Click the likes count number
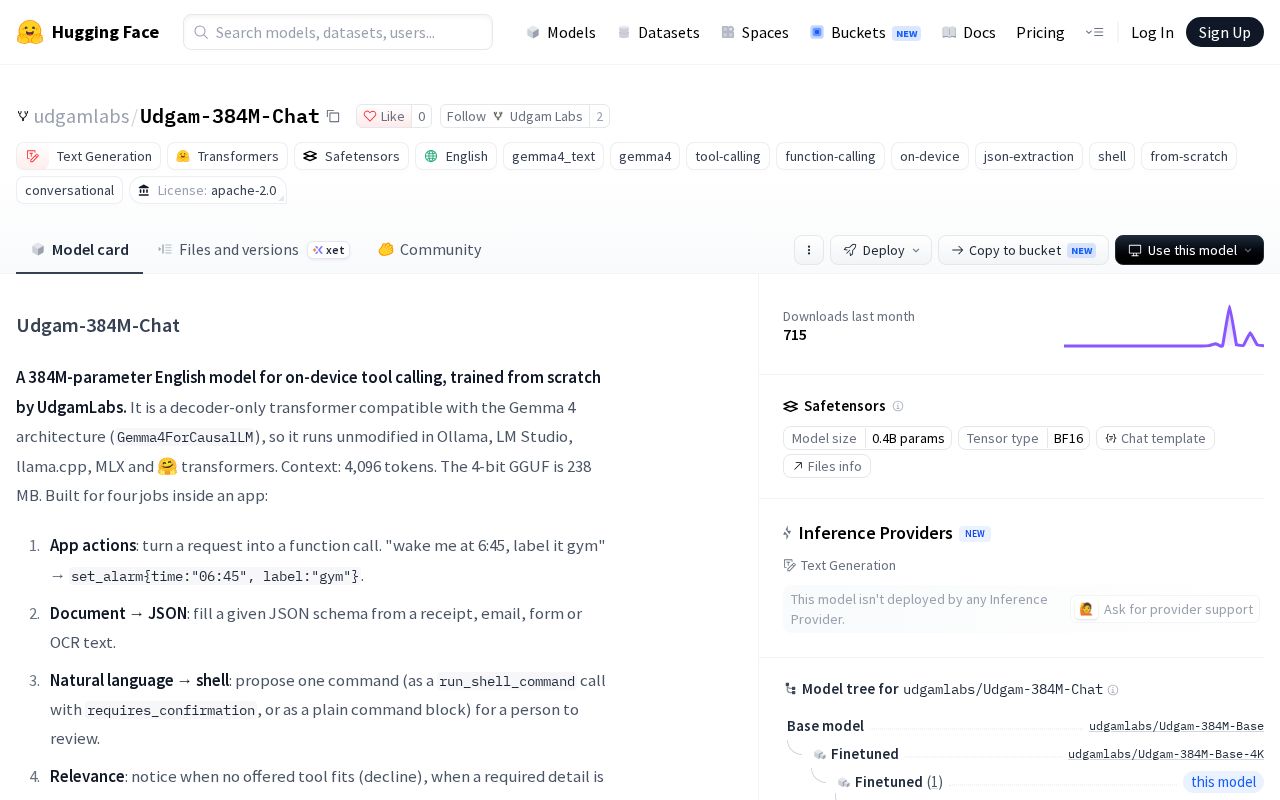This screenshot has width=1280, height=800. point(421,116)
